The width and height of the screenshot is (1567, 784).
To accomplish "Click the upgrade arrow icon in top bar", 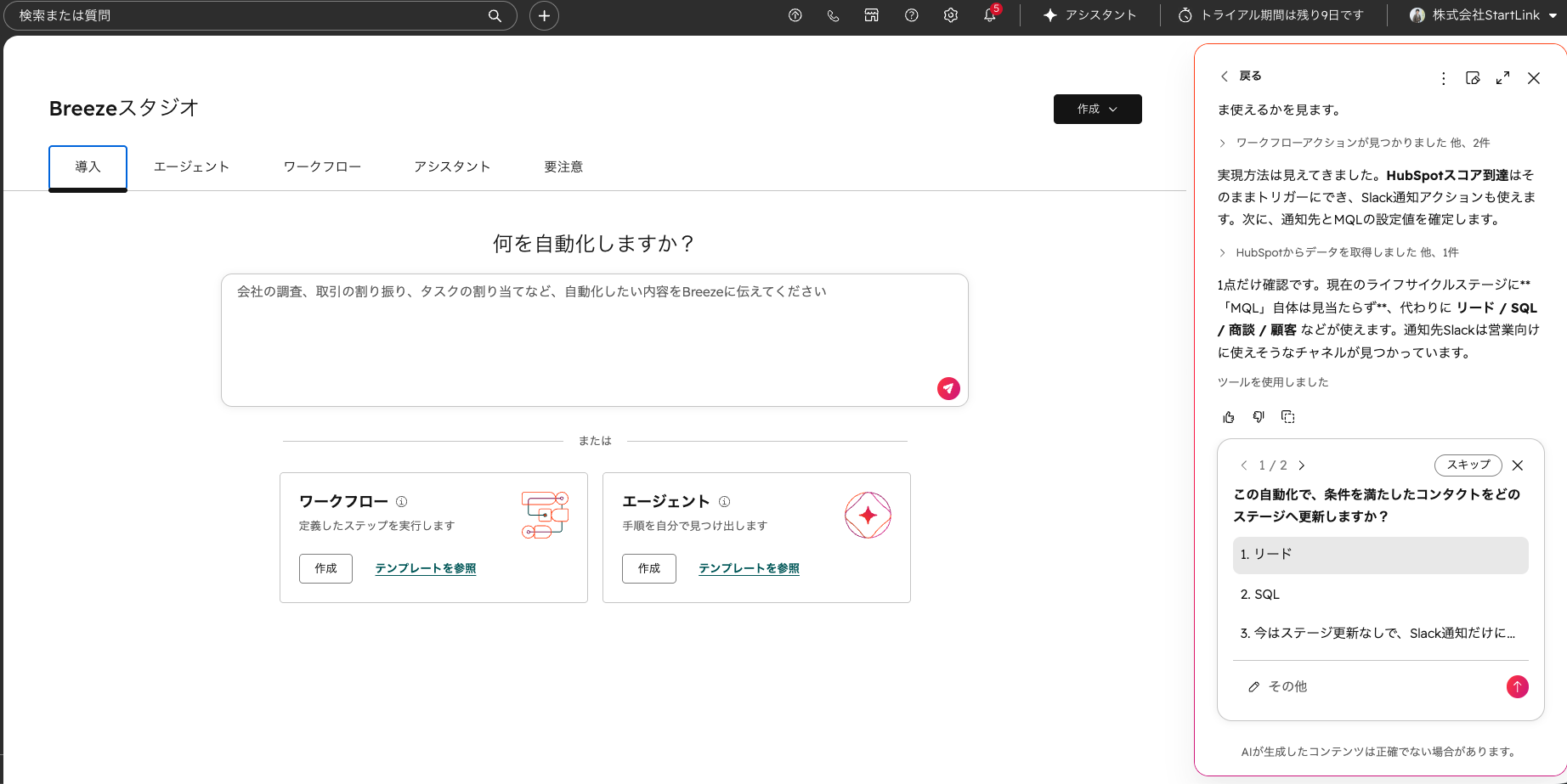I will pyautogui.click(x=795, y=15).
